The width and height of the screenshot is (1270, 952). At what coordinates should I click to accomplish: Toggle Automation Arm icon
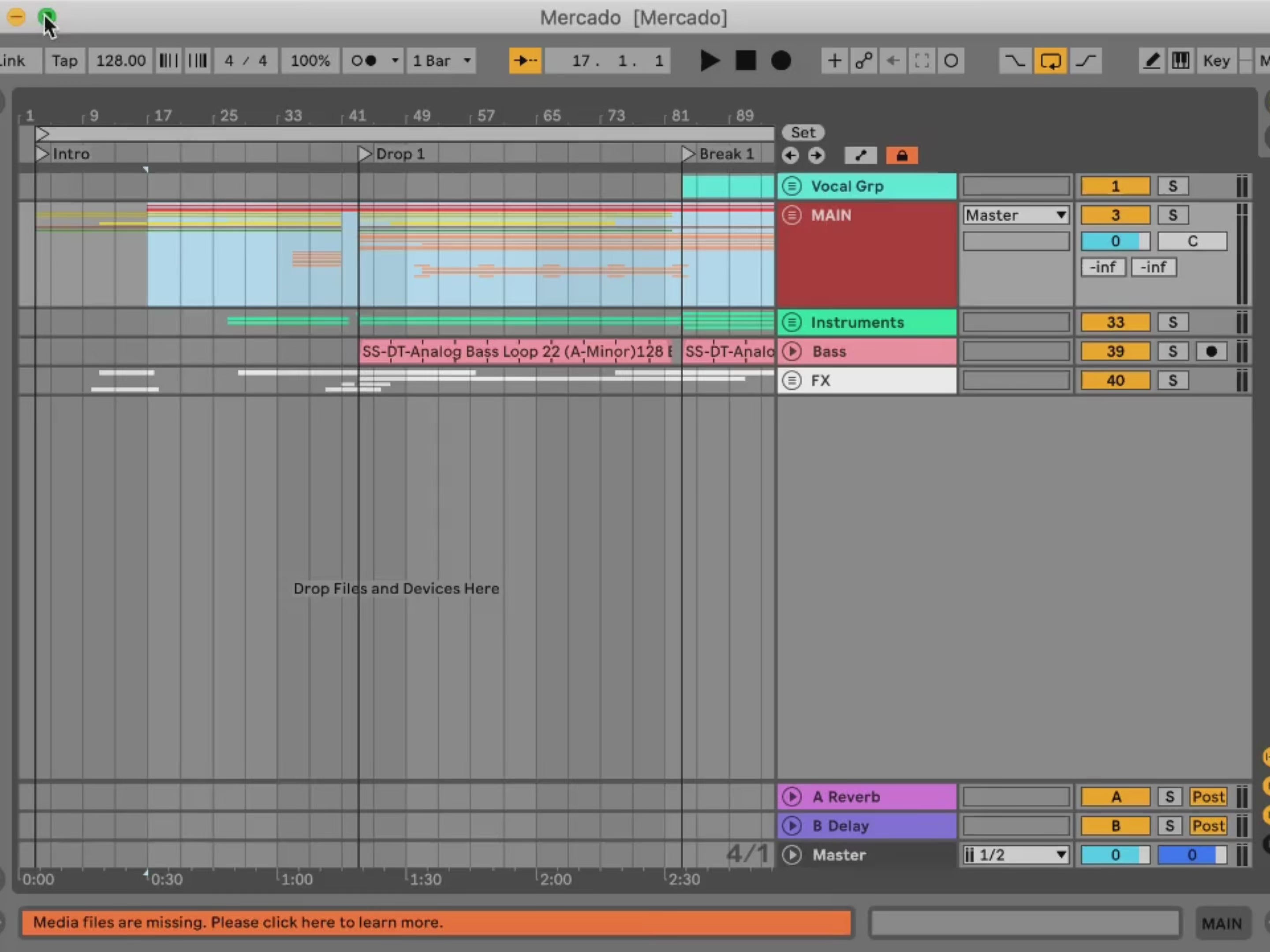pos(863,61)
